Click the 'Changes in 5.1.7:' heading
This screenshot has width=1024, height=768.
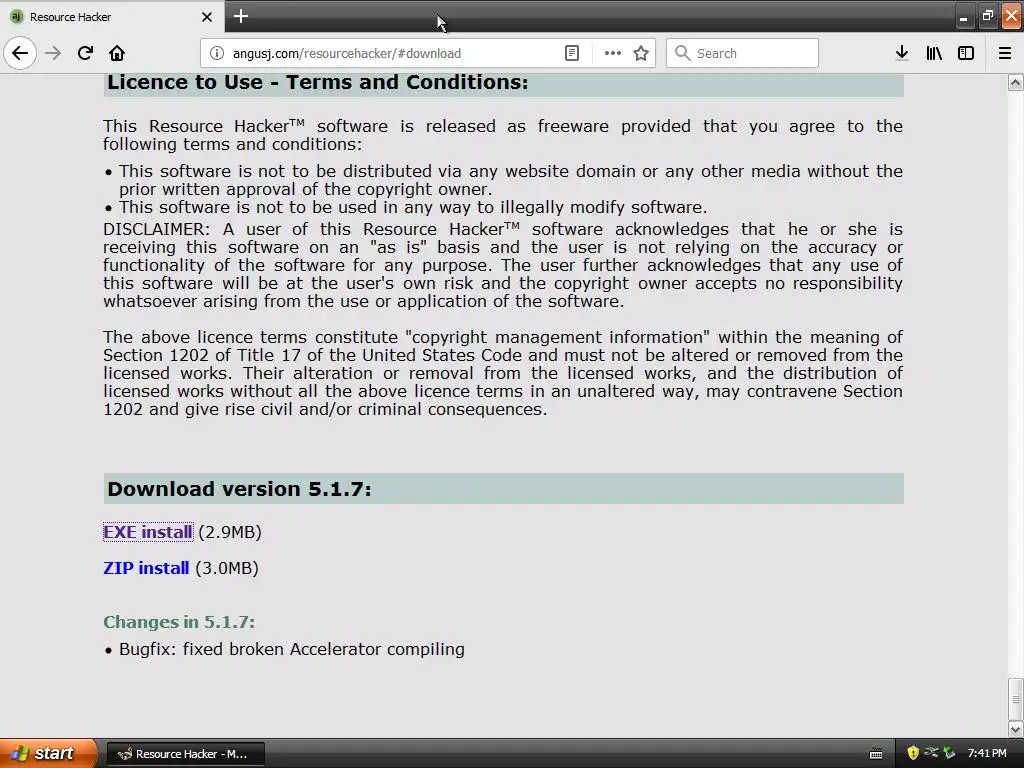click(179, 622)
